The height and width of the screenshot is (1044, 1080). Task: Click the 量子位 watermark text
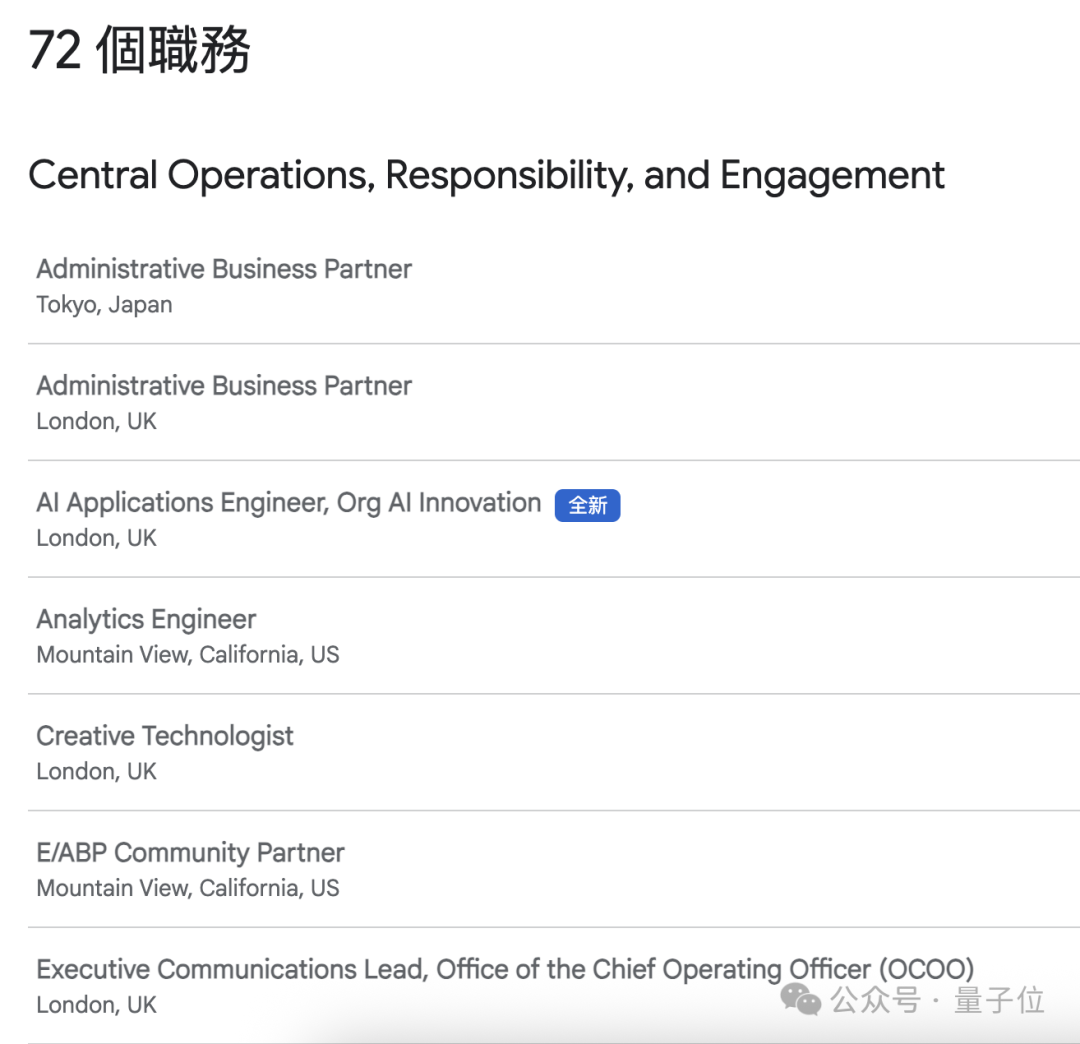(999, 1000)
